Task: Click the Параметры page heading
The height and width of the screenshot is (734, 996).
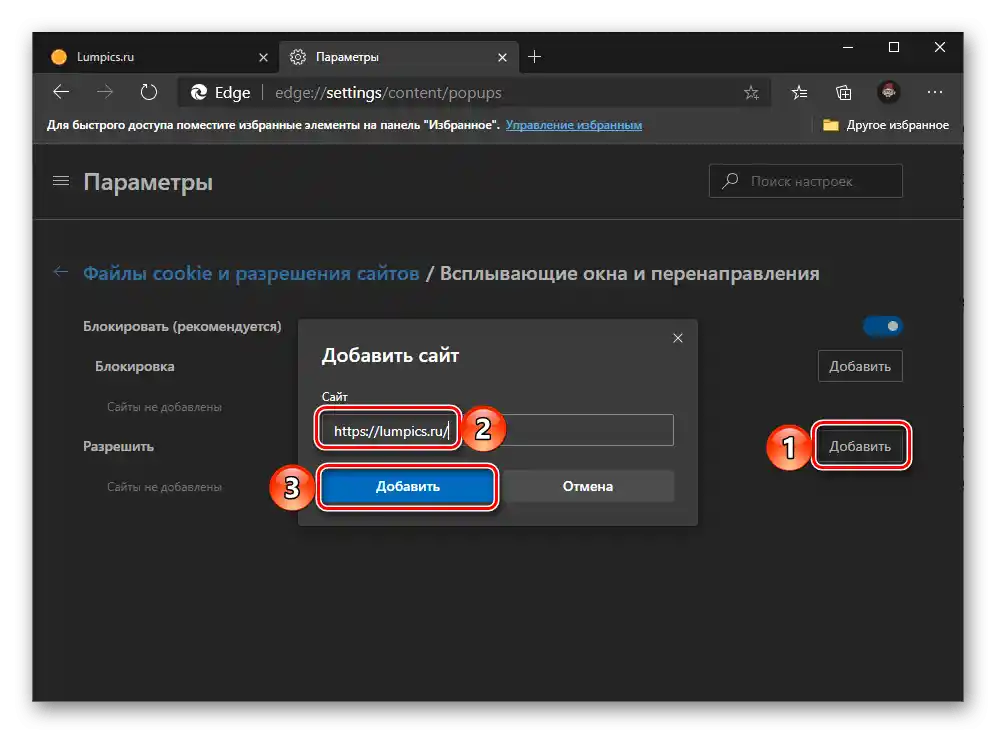Action: point(148,182)
